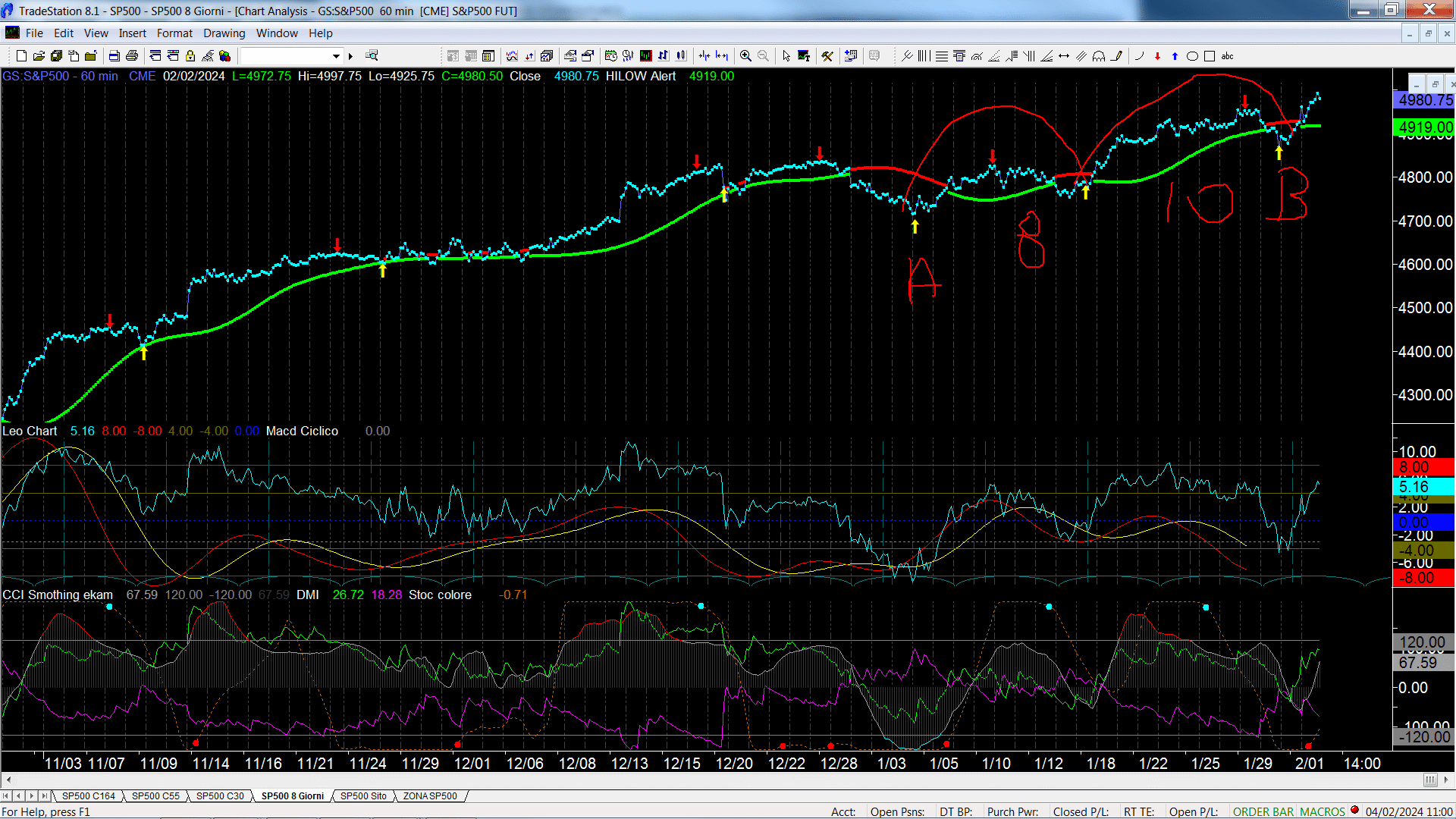Viewport: 1456px width, 819px height.
Task: Switch to the SP500 C55 tab
Action: point(155,796)
